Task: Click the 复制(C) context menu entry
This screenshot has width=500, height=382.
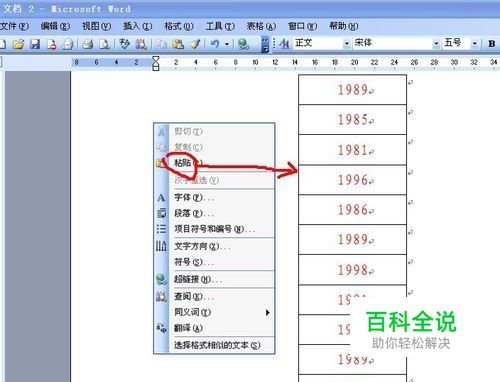Action: click(214, 147)
